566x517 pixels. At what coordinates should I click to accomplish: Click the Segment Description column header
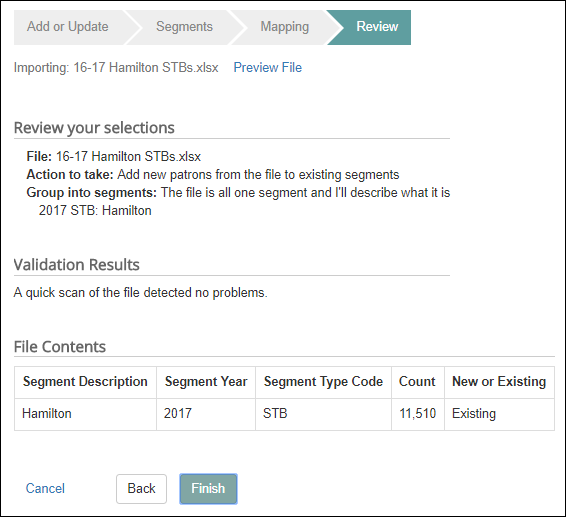tap(86, 382)
